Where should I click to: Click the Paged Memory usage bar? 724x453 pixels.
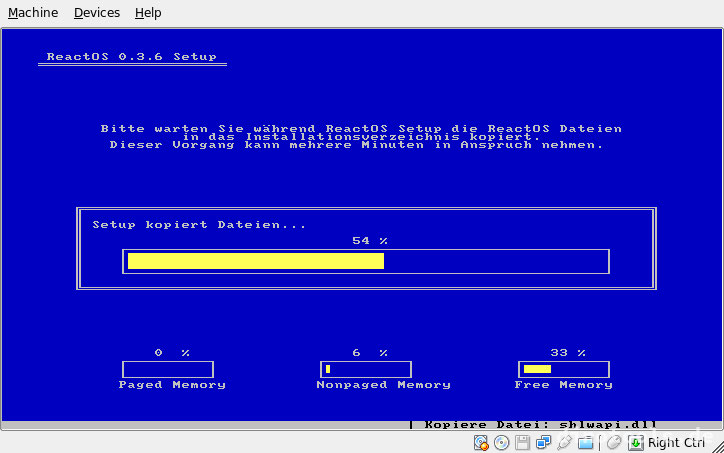[x=168, y=369]
